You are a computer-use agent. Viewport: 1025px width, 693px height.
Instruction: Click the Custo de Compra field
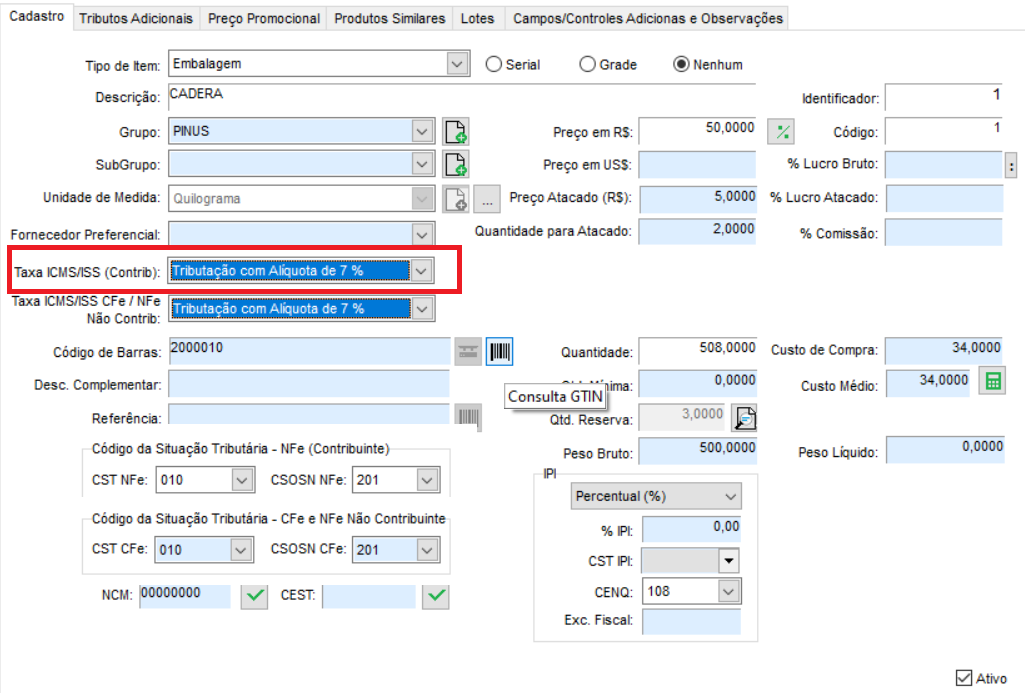click(944, 350)
